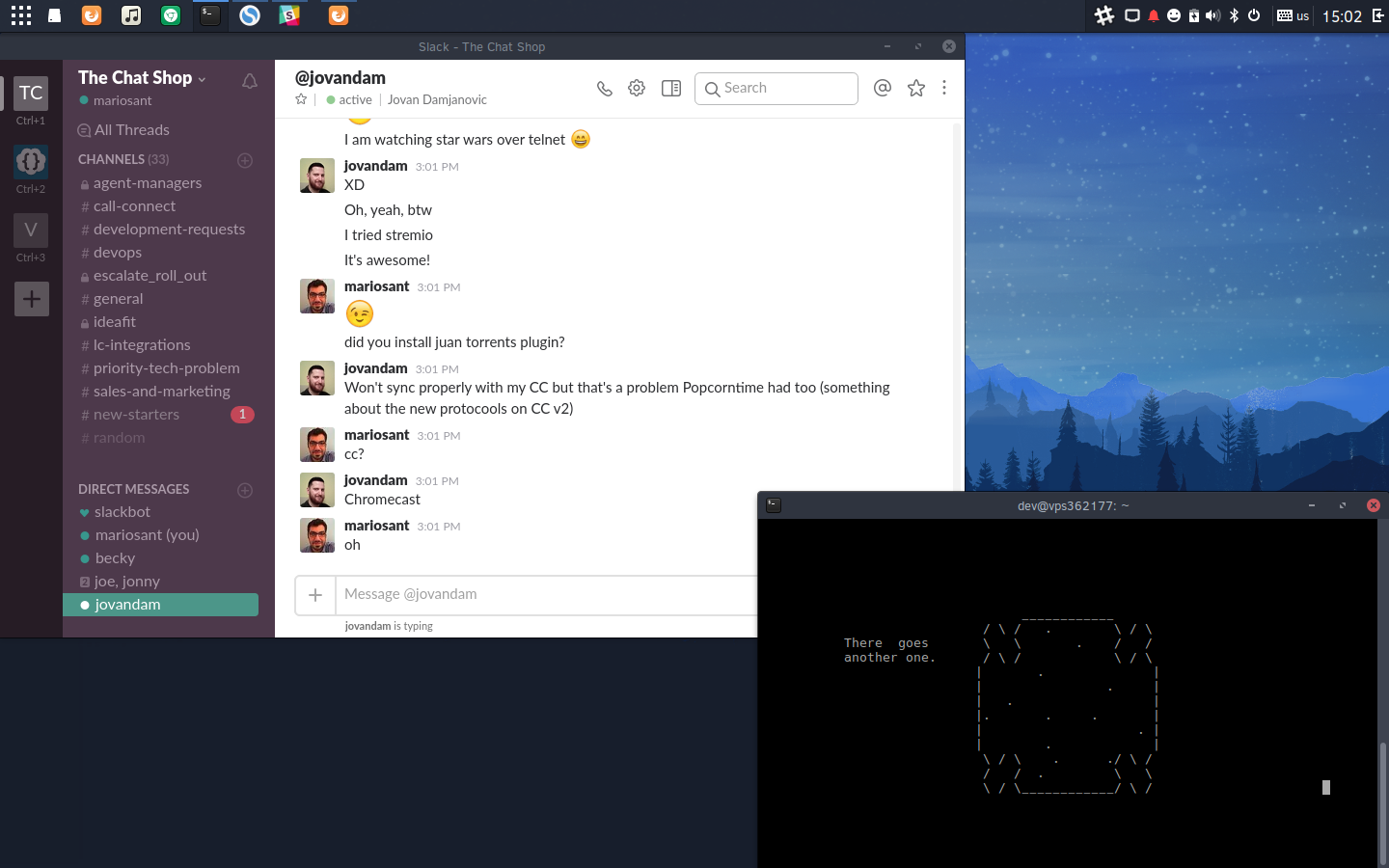This screenshot has height=868, width=1389.
Task: Switch to the V workspace
Action: tap(31, 230)
